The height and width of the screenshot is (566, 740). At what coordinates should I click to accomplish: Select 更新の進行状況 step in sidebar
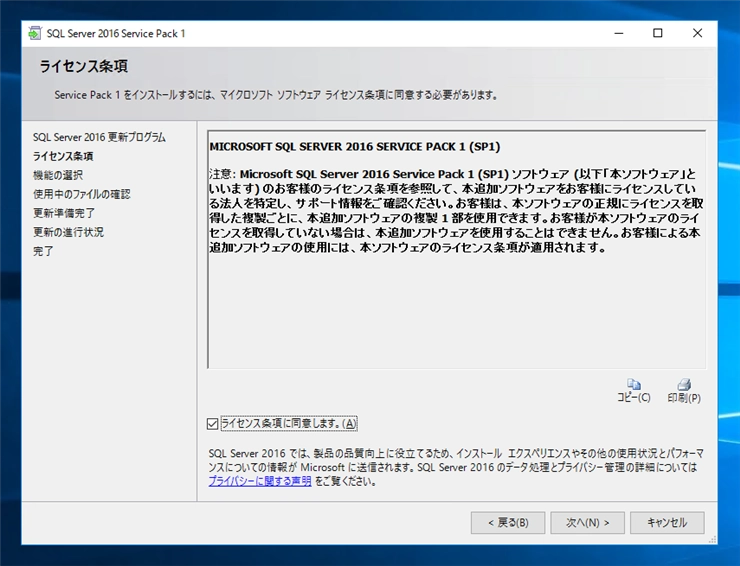(x=68, y=232)
